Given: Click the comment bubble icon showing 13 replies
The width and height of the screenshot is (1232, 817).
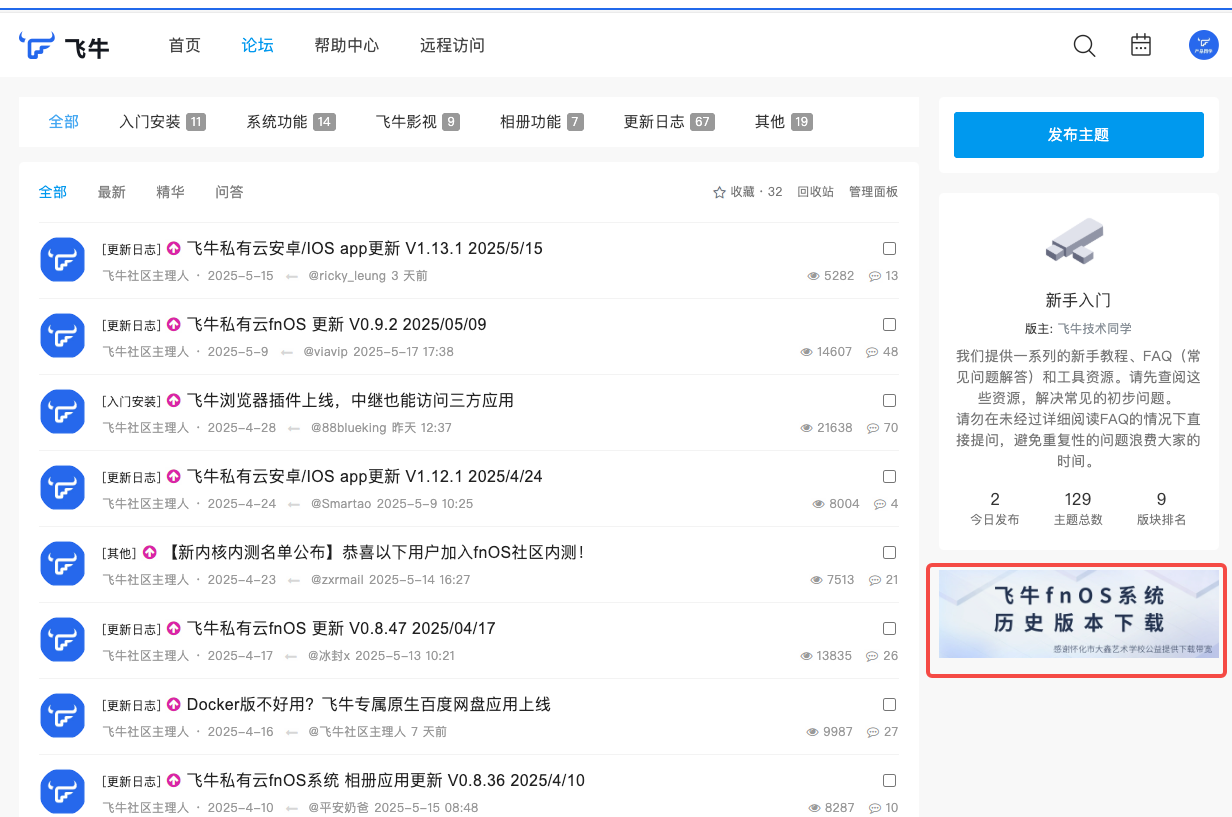Looking at the screenshot, I should (875, 276).
